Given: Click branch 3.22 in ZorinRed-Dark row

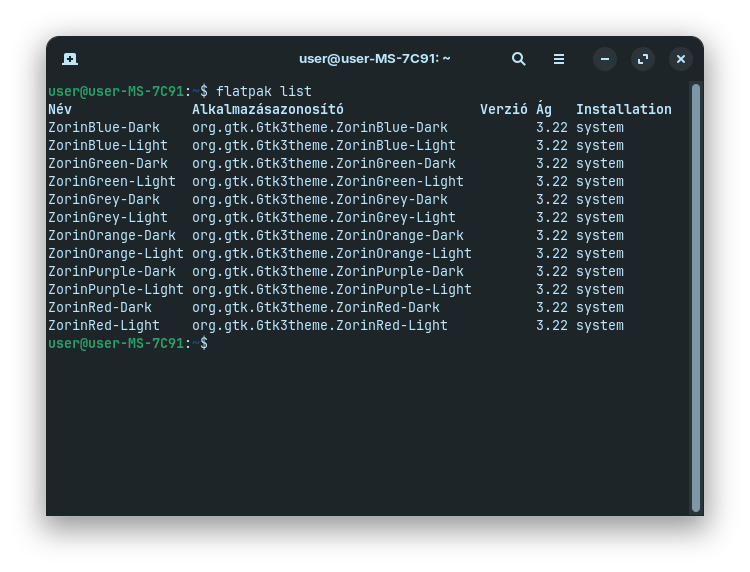Looking at the screenshot, I should click(552, 308).
